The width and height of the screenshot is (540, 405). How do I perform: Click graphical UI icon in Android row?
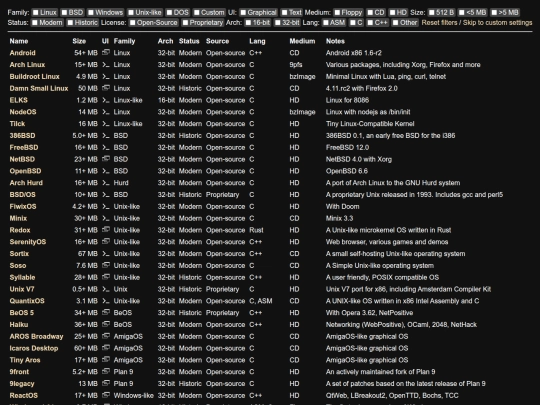[x=106, y=52]
